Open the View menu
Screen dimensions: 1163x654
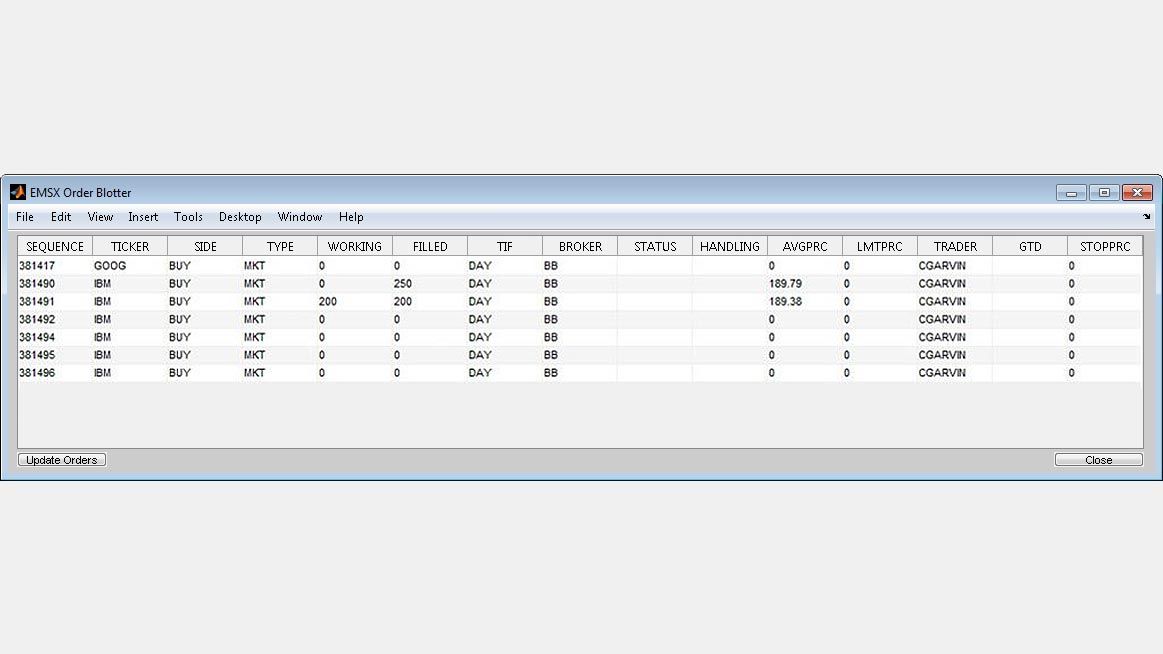[x=100, y=217]
